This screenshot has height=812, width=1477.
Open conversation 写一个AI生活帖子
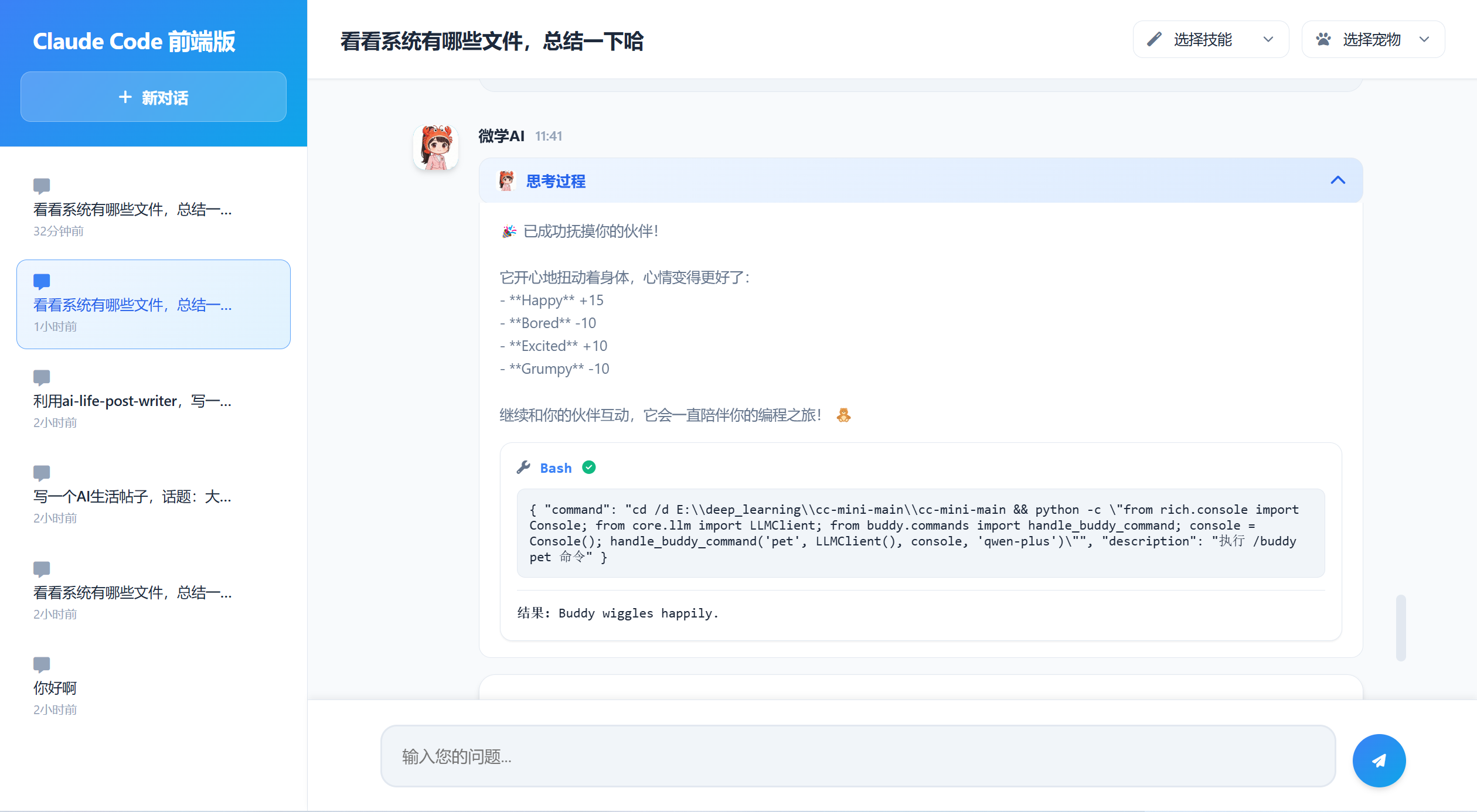click(x=132, y=497)
